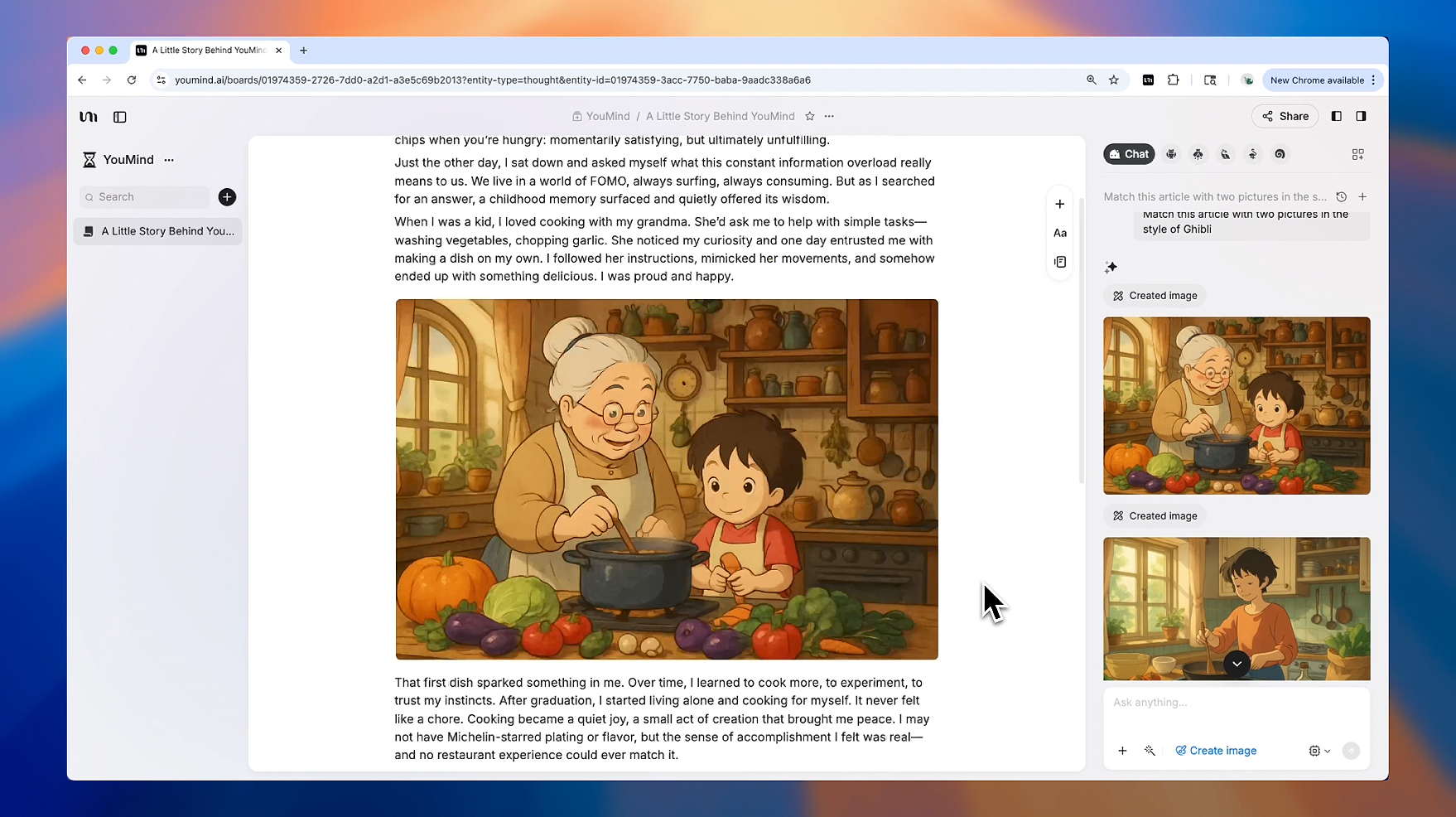Open the Aa text style options

point(1060,233)
